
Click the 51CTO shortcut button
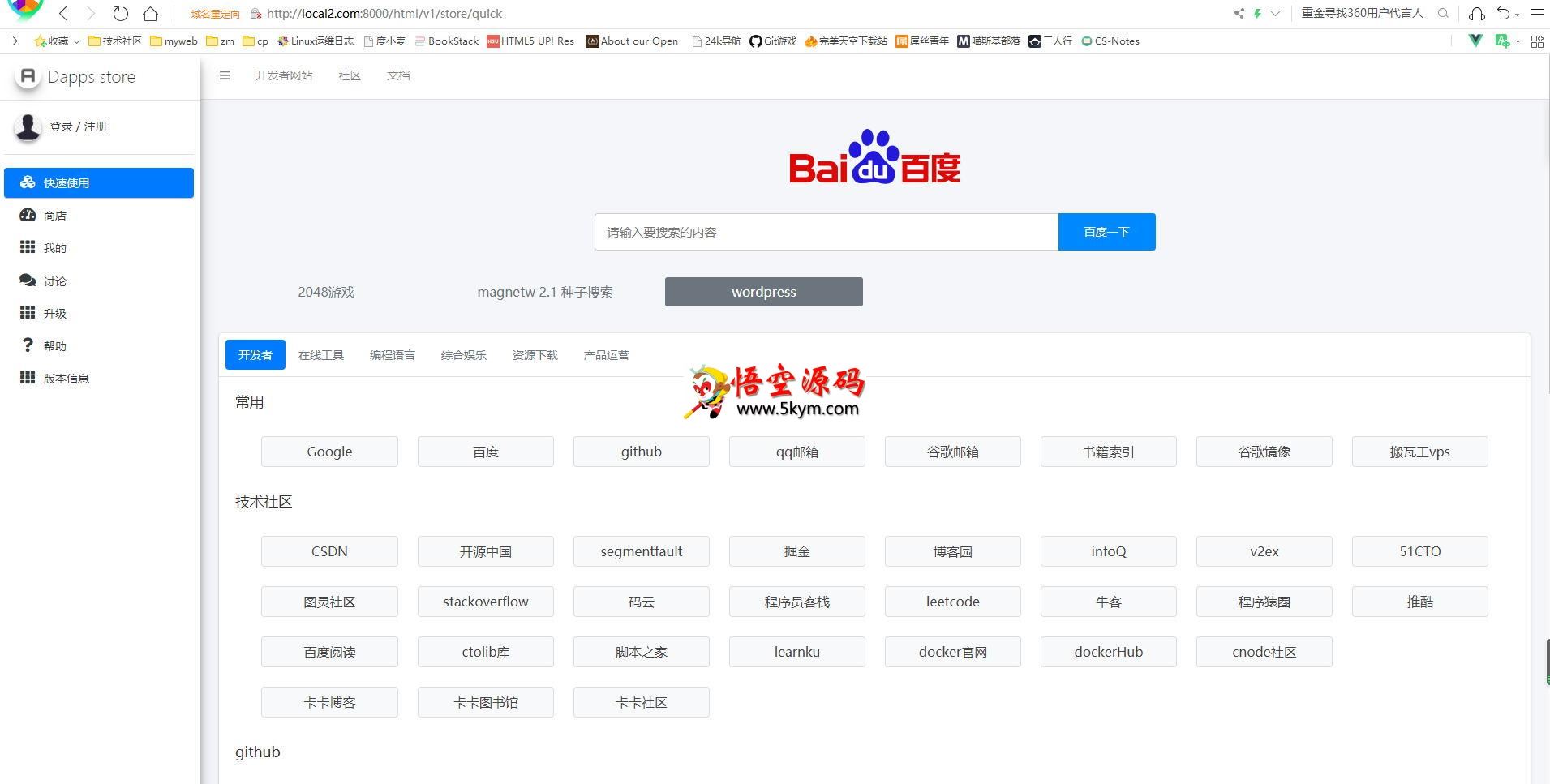point(1420,551)
